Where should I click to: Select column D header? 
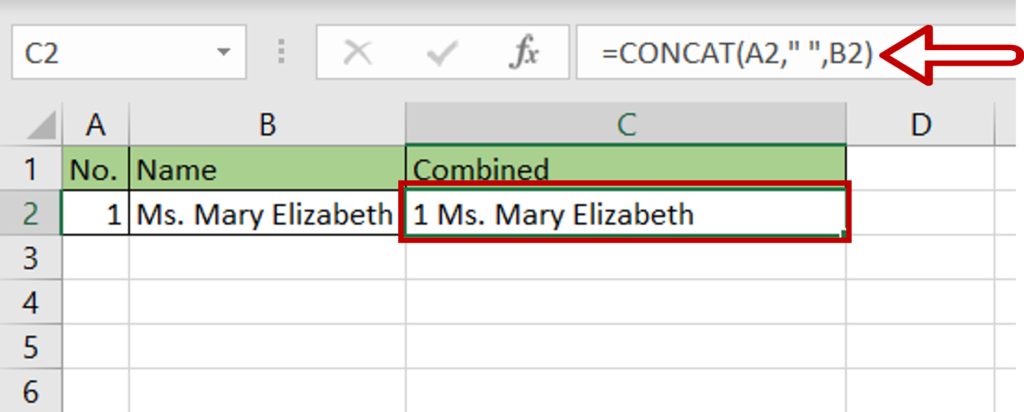click(x=921, y=124)
